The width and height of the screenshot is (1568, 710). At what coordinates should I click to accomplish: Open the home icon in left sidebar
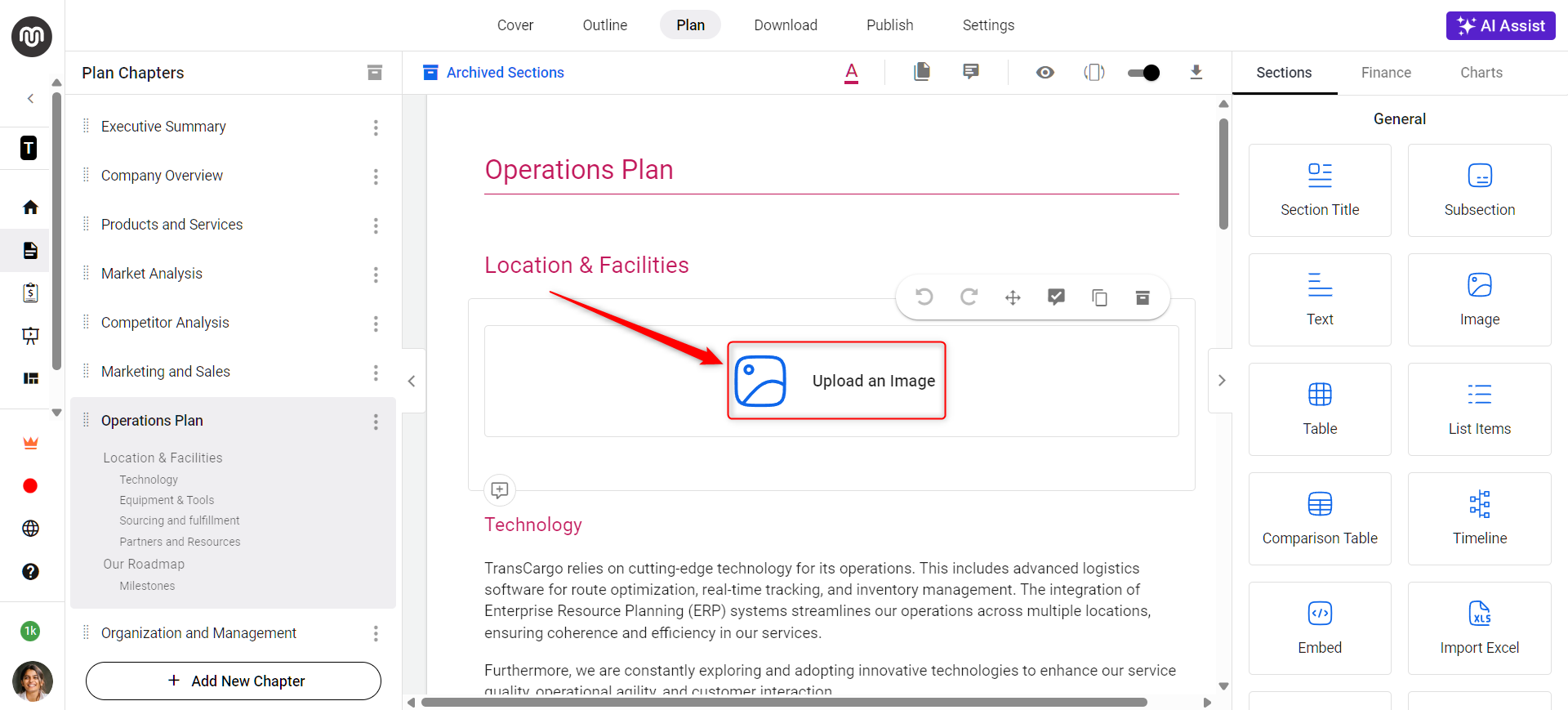click(x=30, y=208)
